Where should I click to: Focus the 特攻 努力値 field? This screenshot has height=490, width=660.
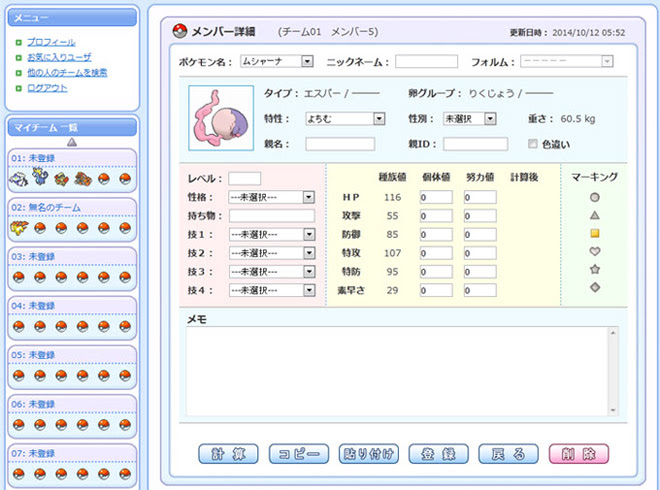(x=480, y=253)
